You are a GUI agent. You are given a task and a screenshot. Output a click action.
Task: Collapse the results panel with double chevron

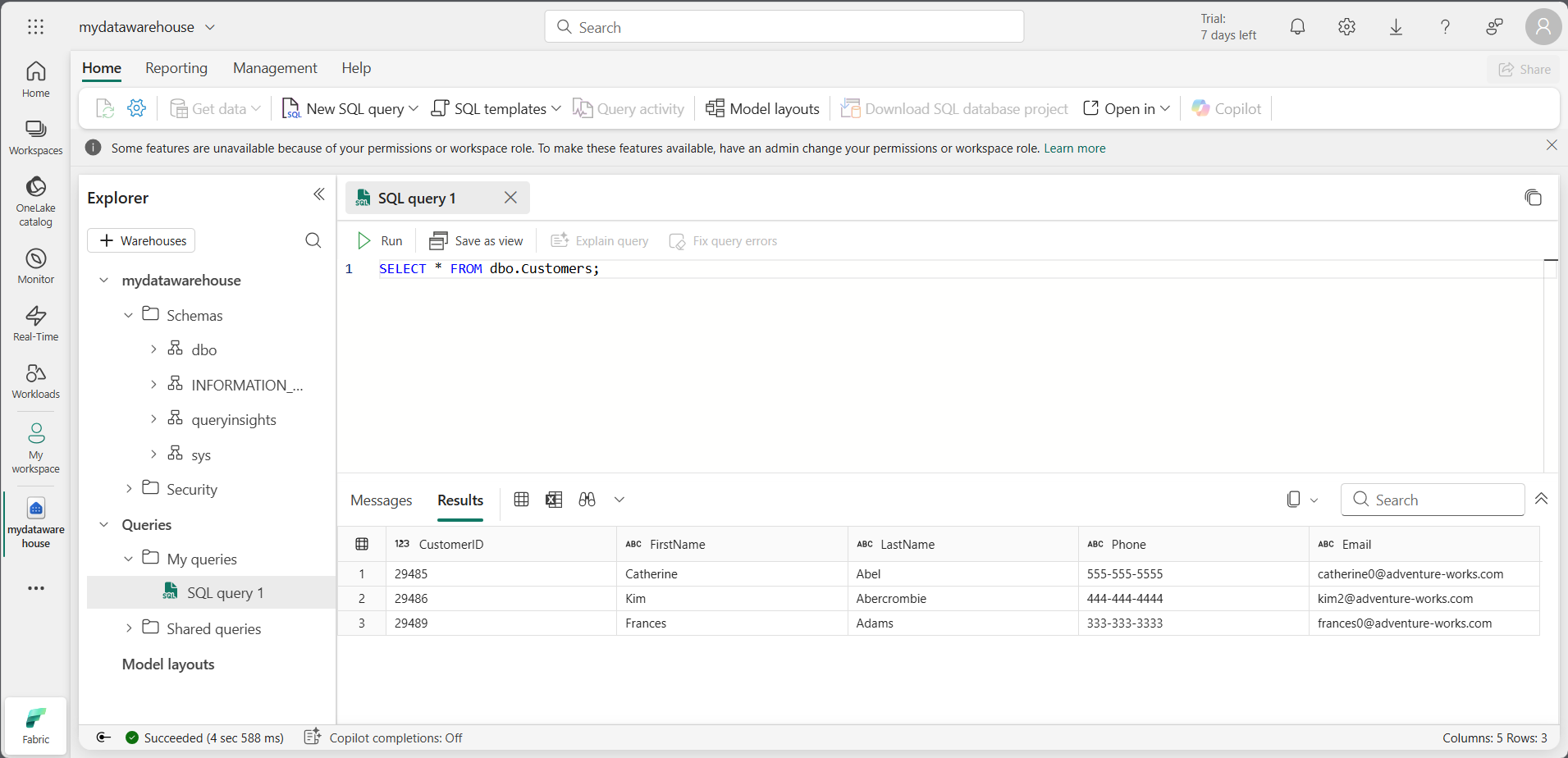click(1542, 499)
